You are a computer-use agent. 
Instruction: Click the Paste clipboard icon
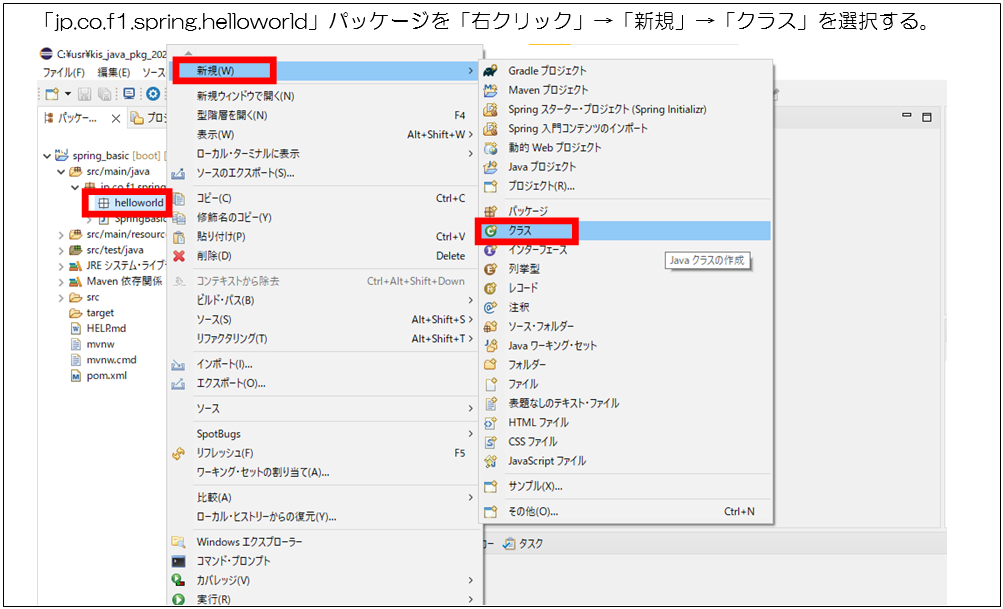coord(179,237)
